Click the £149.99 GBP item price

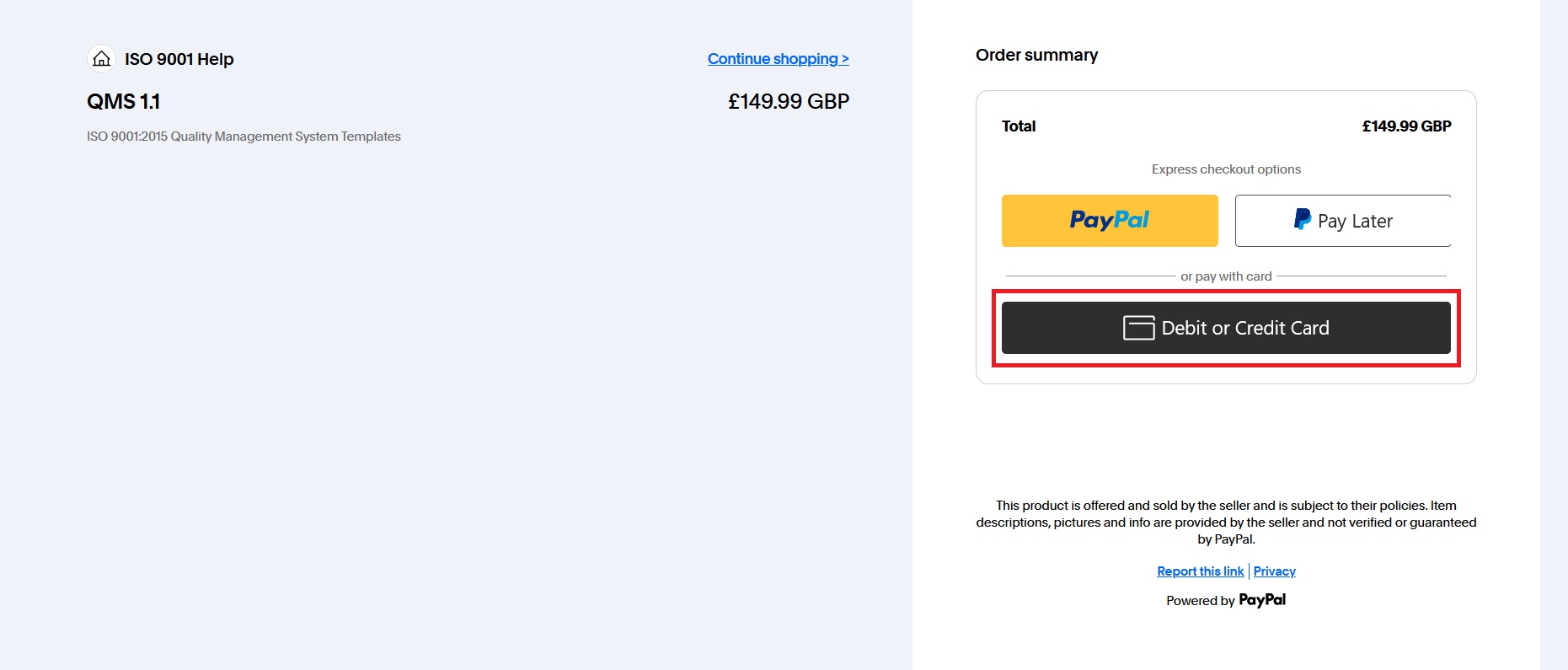tap(789, 102)
